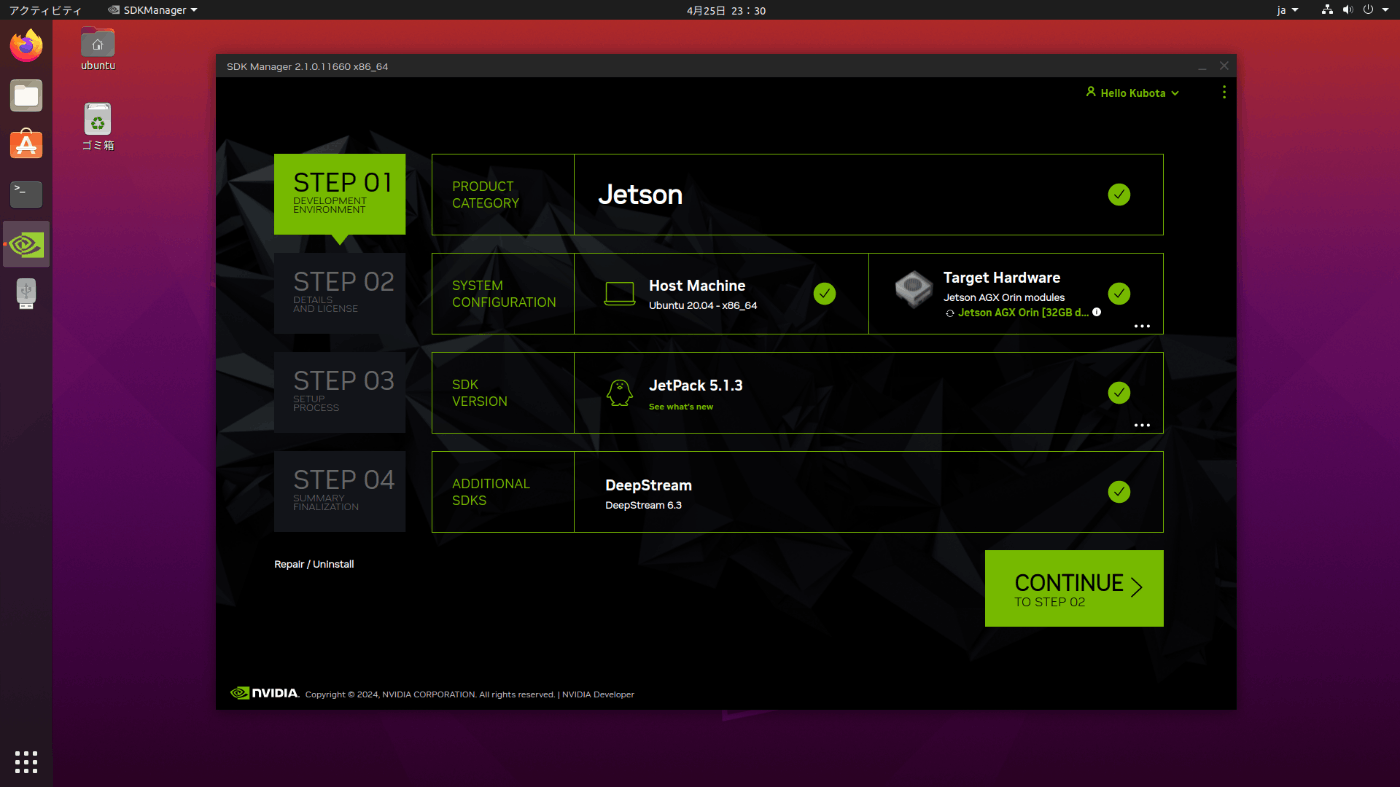Image resolution: width=1400 pixels, height=787 pixels.
Task: Select the STEP 02 Details and License tab
Action: (340, 293)
